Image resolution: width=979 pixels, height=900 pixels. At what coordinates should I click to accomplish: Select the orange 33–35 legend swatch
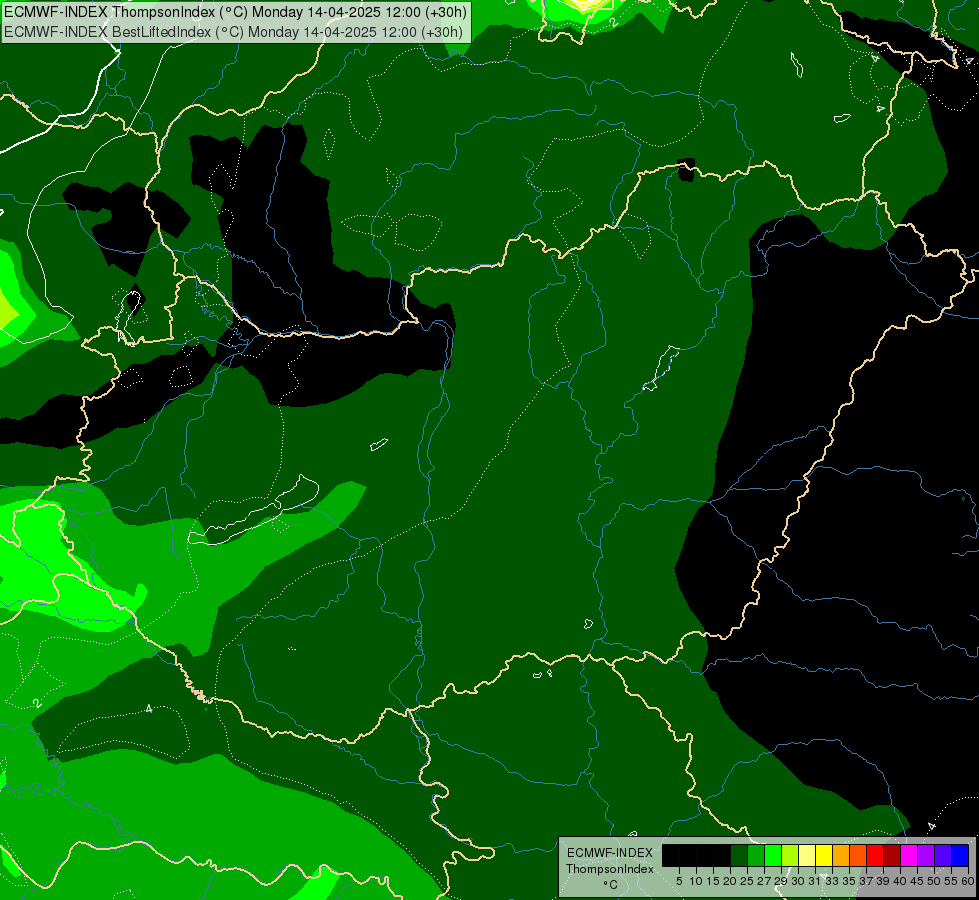tap(841, 855)
